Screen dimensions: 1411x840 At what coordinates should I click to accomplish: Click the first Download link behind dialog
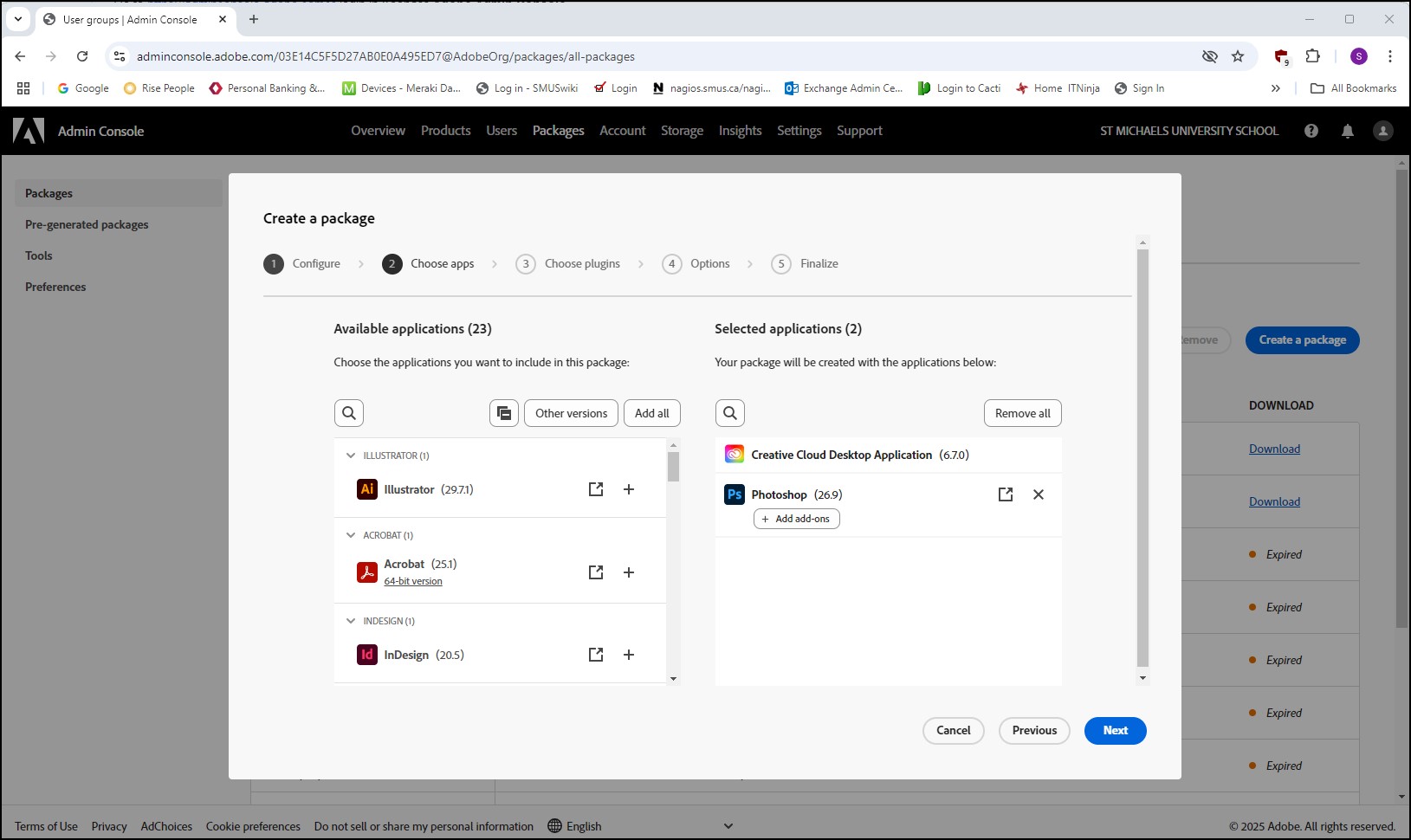[1274, 449]
